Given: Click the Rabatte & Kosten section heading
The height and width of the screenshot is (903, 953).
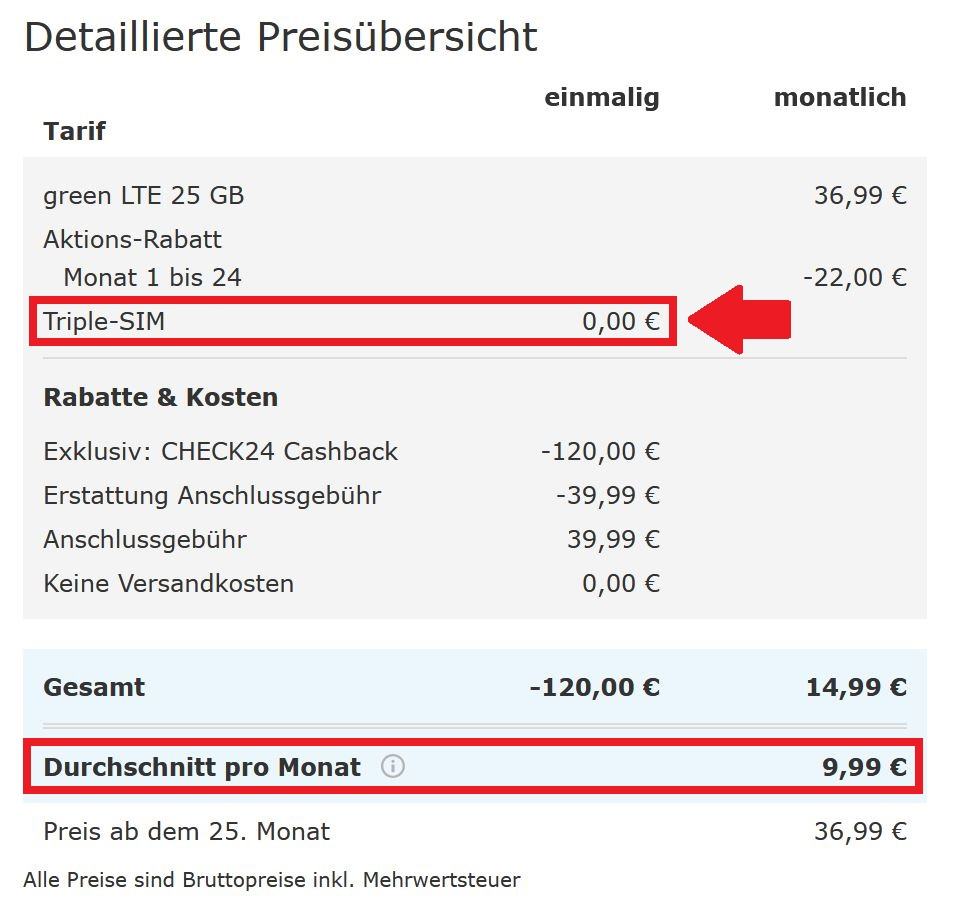Looking at the screenshot, I should click(x=160, y=397).
